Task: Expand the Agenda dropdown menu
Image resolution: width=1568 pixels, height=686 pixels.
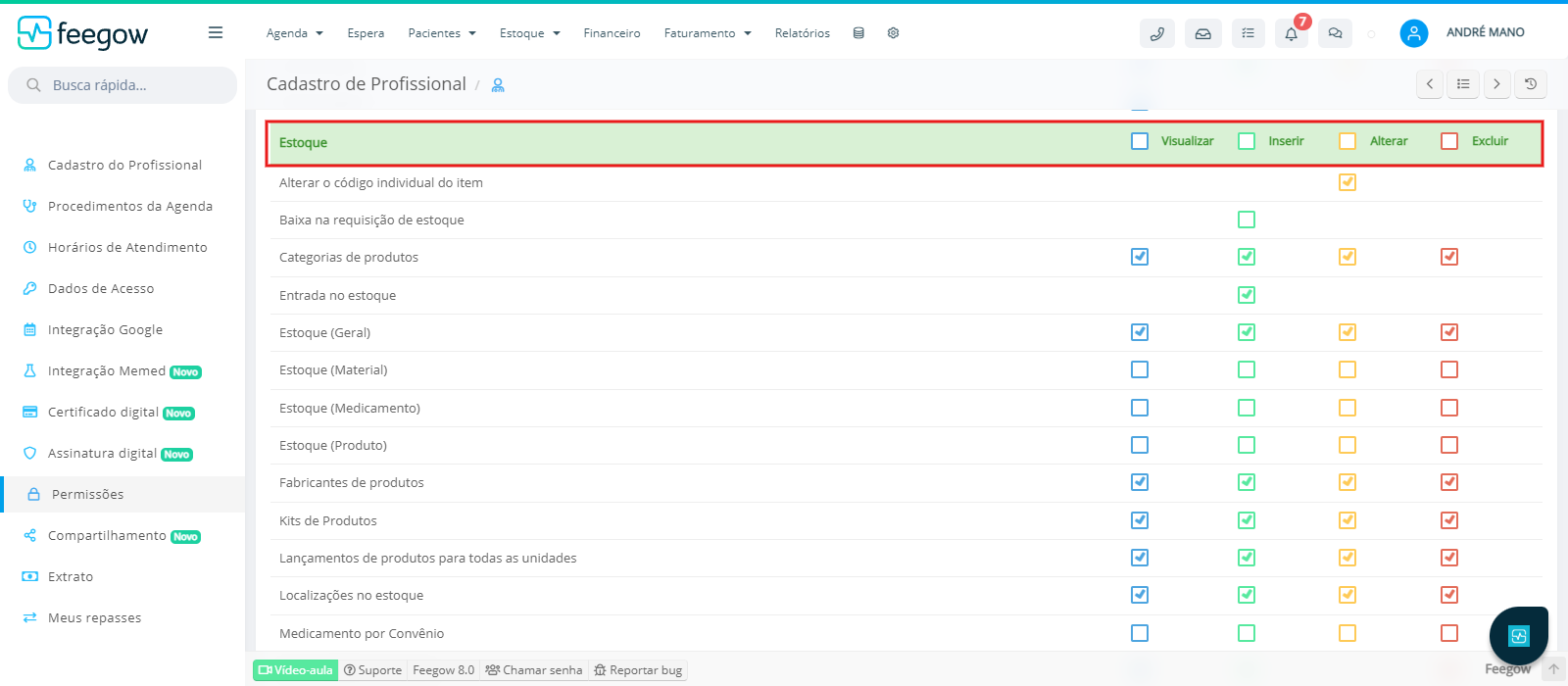Action: pos(294,33)
